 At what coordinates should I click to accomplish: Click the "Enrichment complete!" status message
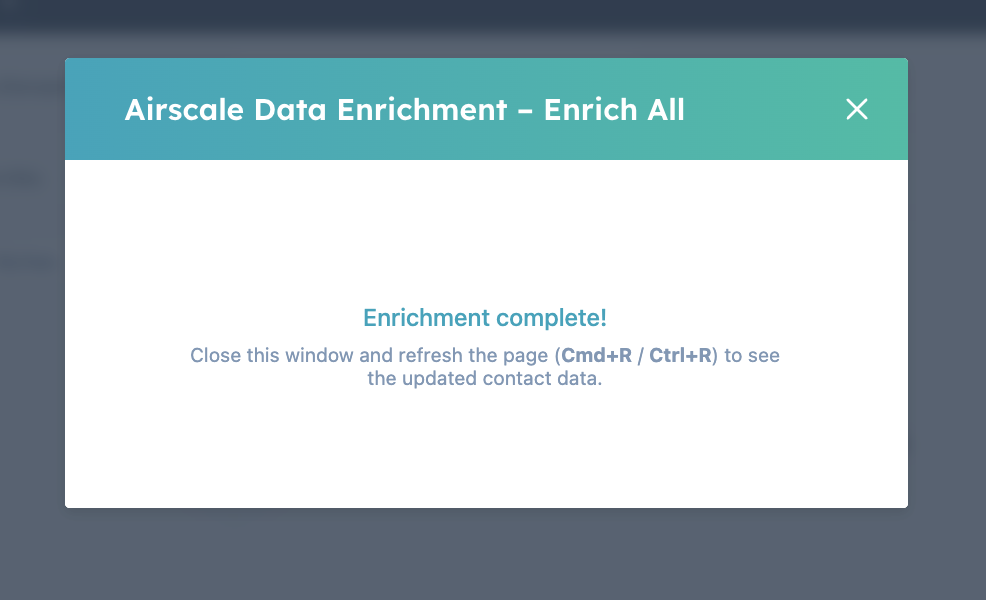click(x=484, y=317)
